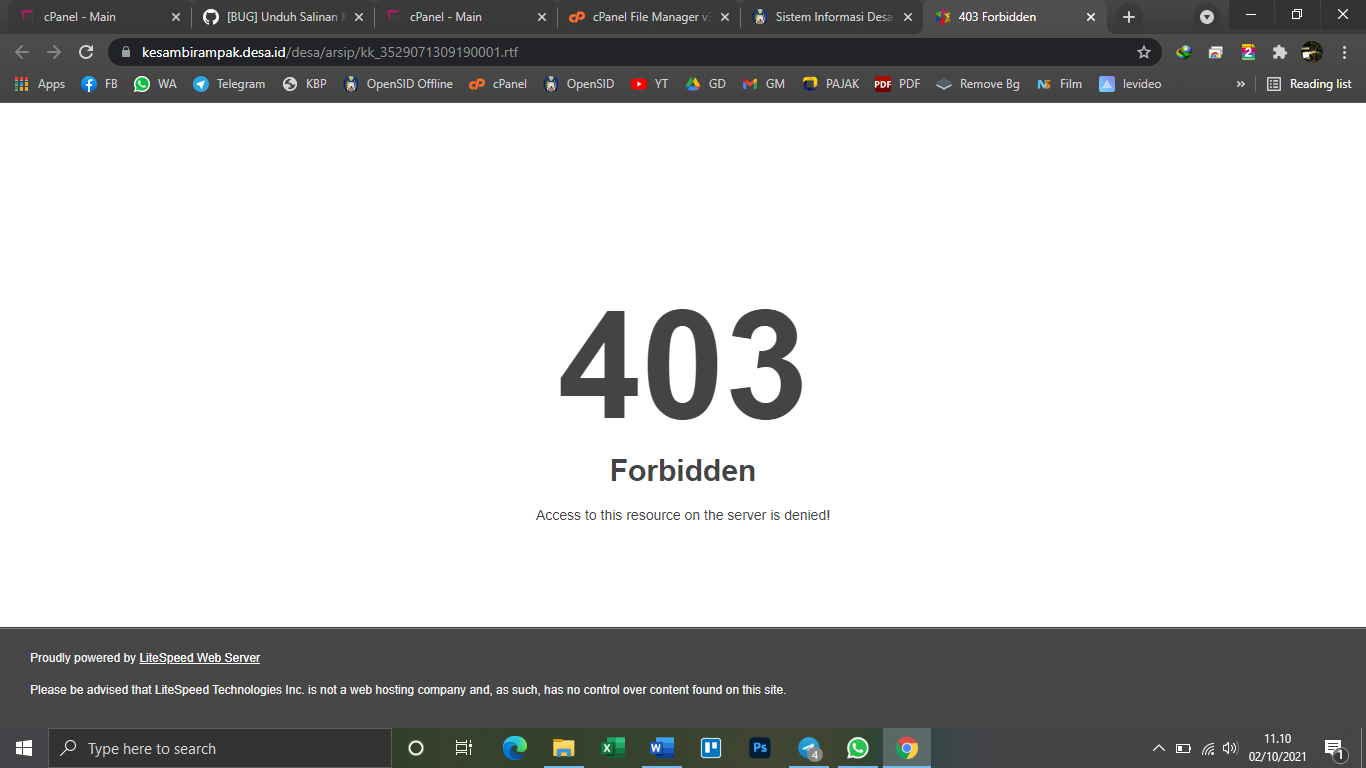Switch to the [BUG] Unduh Salinan GitHub tab
The width and height of the screenshot is (1366, 768).
[x=282, y=17]
